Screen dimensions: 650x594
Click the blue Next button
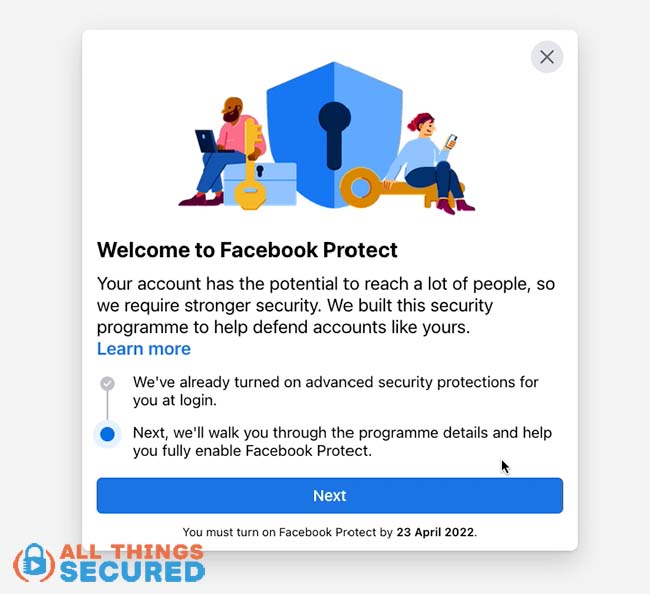[x=330, y=495]
